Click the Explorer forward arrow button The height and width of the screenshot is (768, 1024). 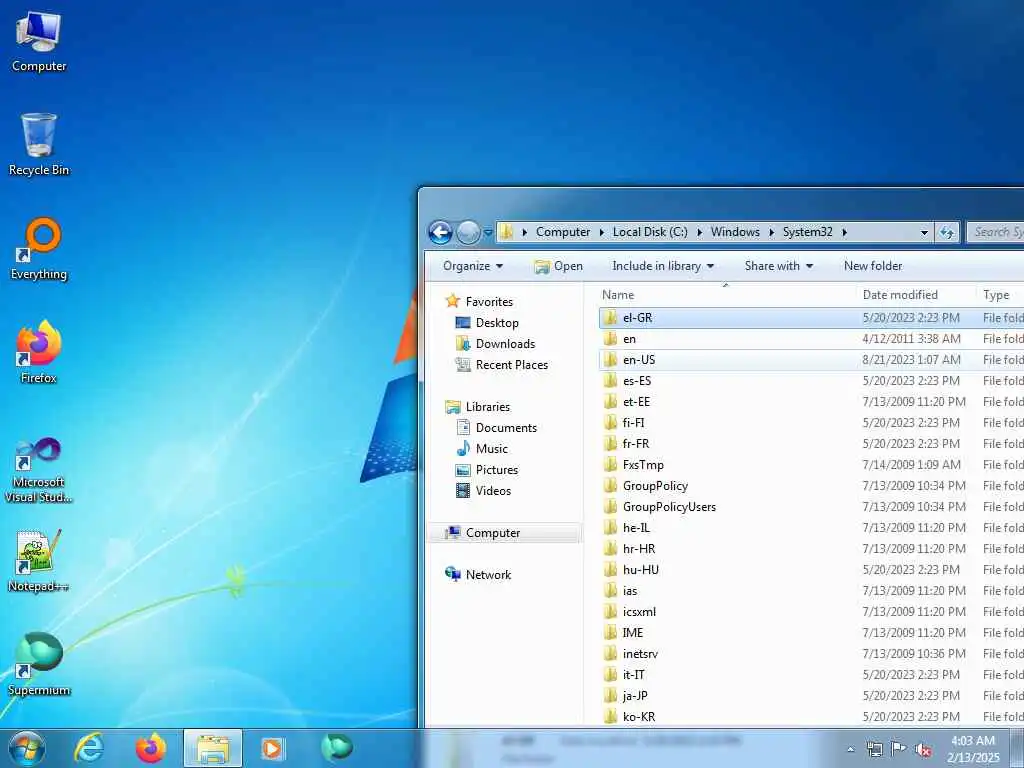point(468,232)
